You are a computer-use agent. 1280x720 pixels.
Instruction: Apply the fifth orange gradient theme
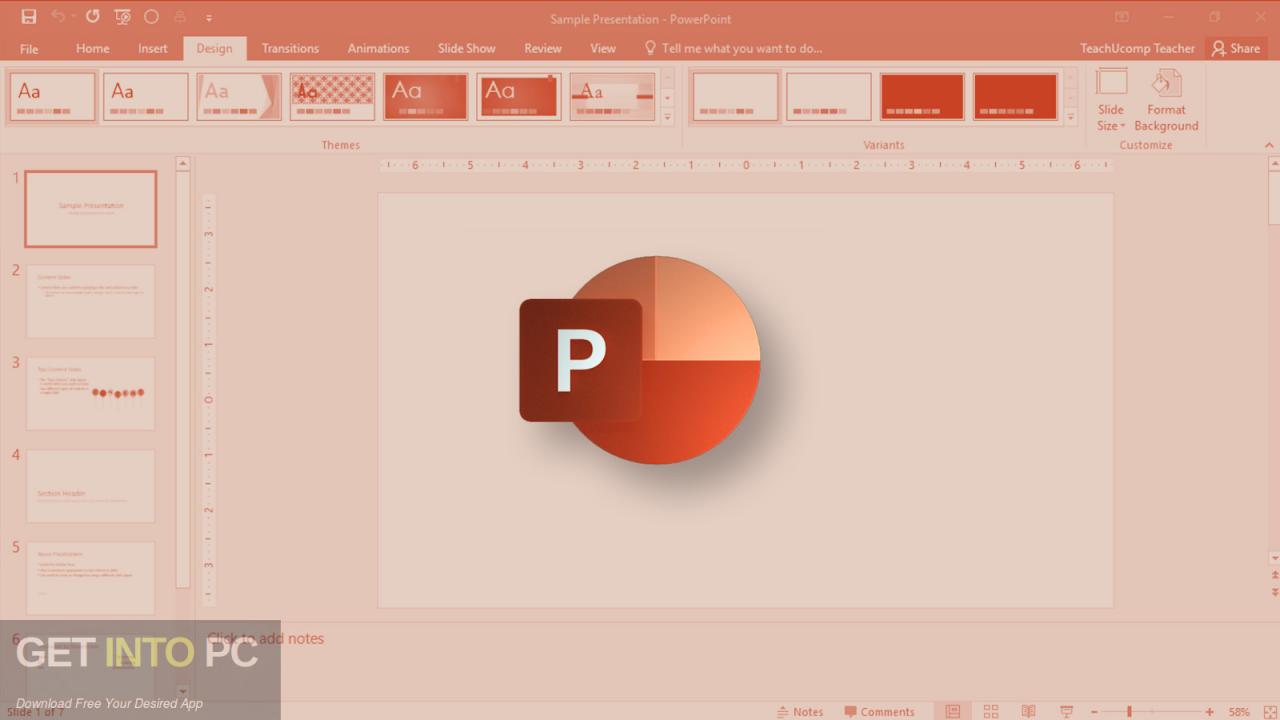coord(425,97)
